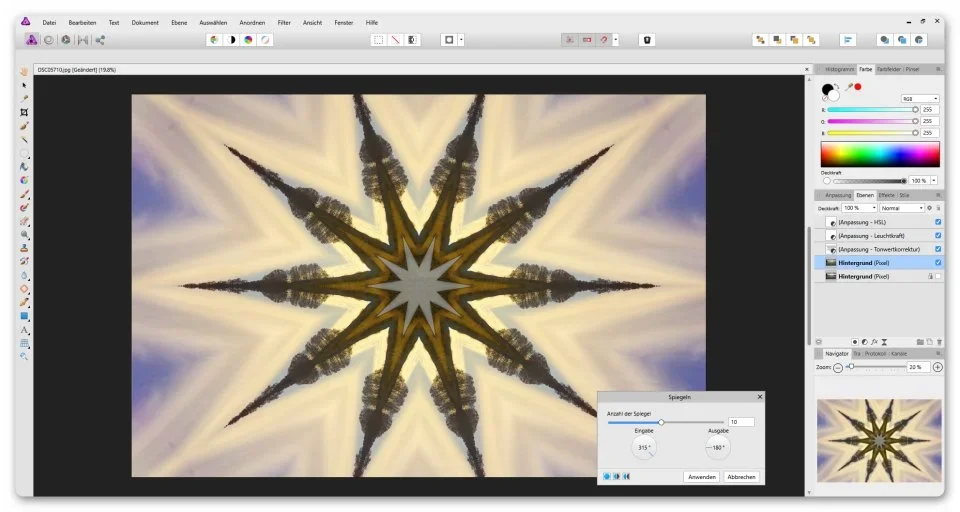Viewport: 960px width, 512px height.
Task: Click the alignment icon in toolbar
Action: coord(848,40)
